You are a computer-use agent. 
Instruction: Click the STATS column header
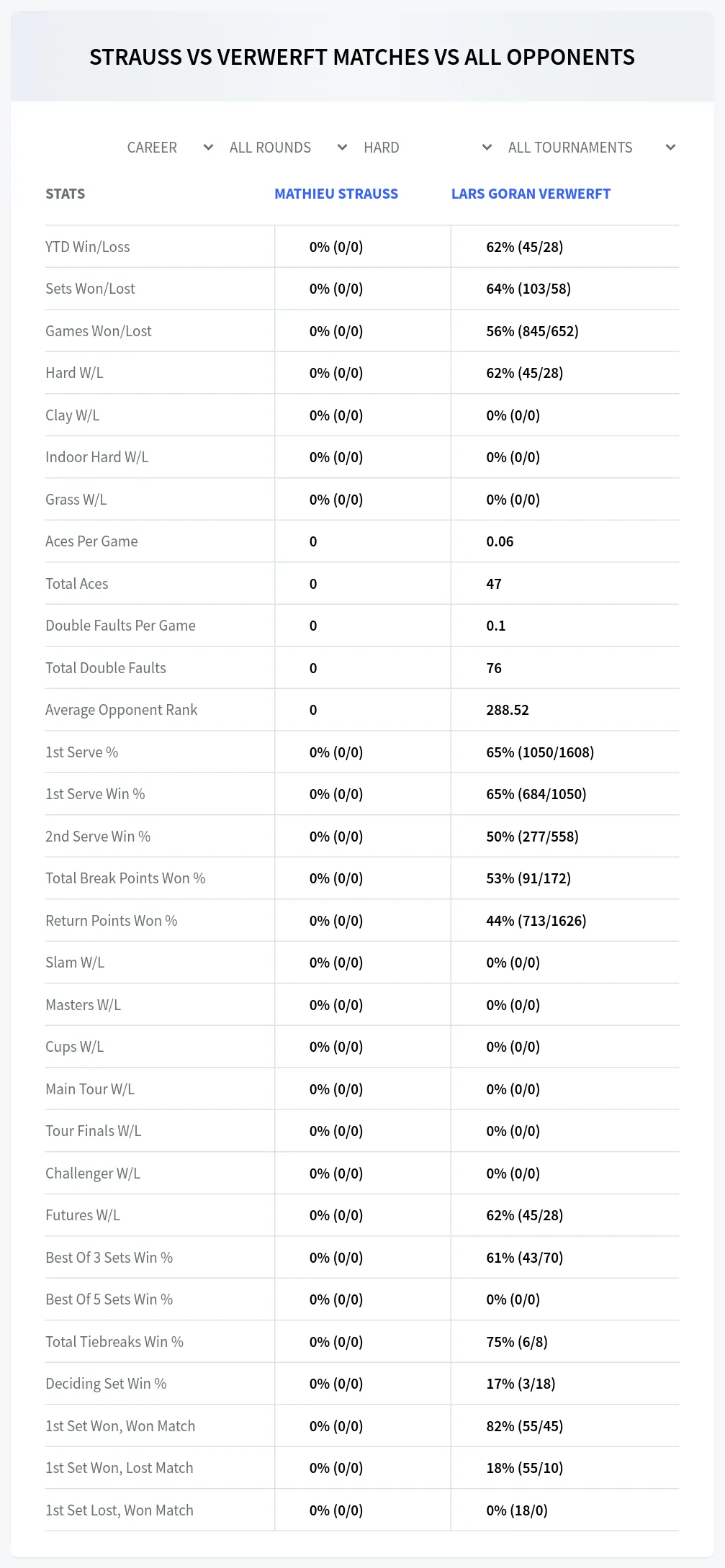pos(66,194)
